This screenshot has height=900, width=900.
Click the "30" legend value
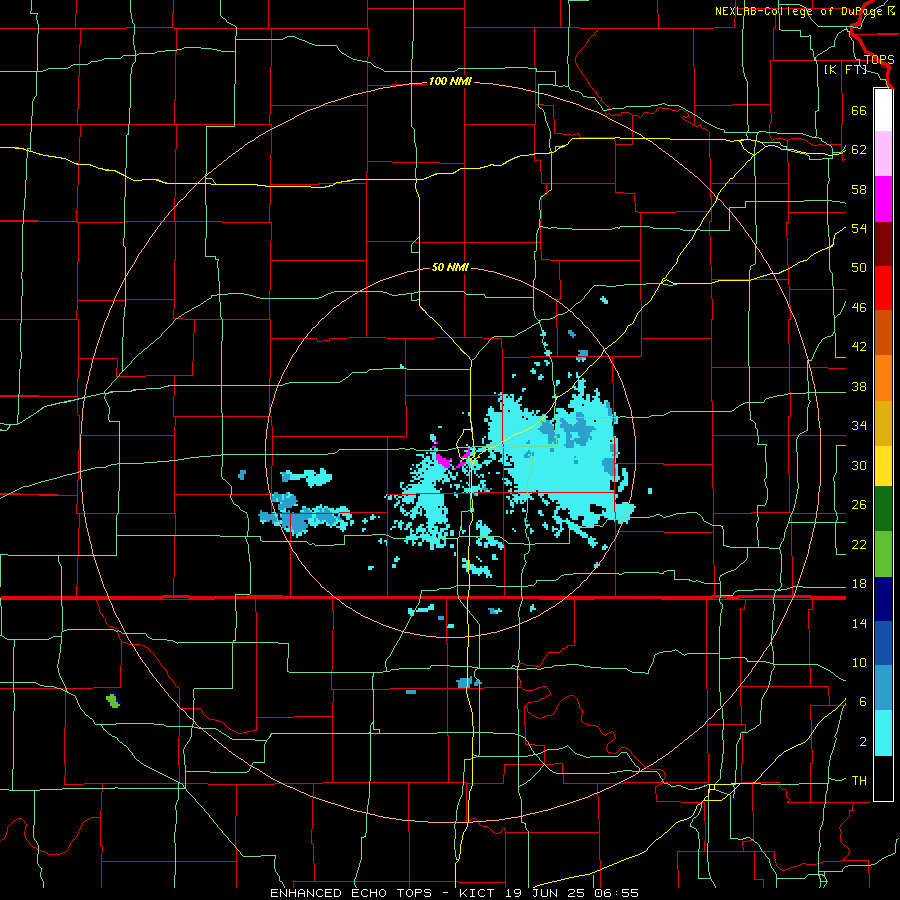tap(859, 465)
